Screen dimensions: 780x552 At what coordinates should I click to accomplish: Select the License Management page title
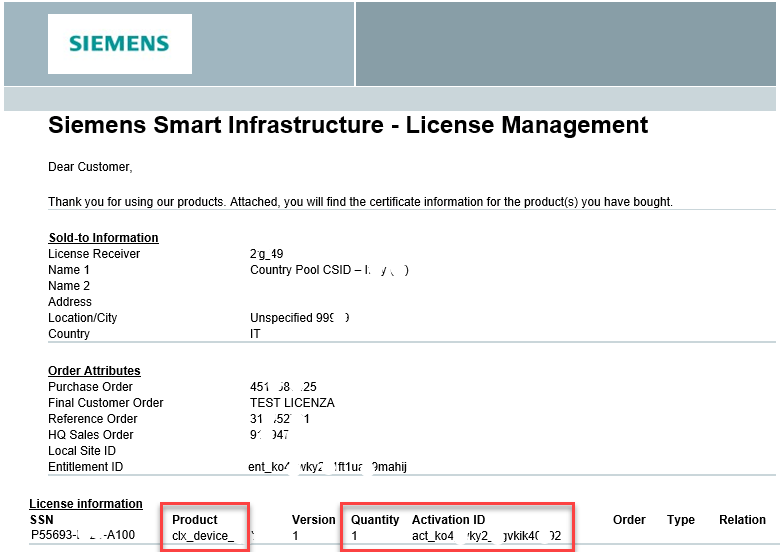tap(348, 125)
